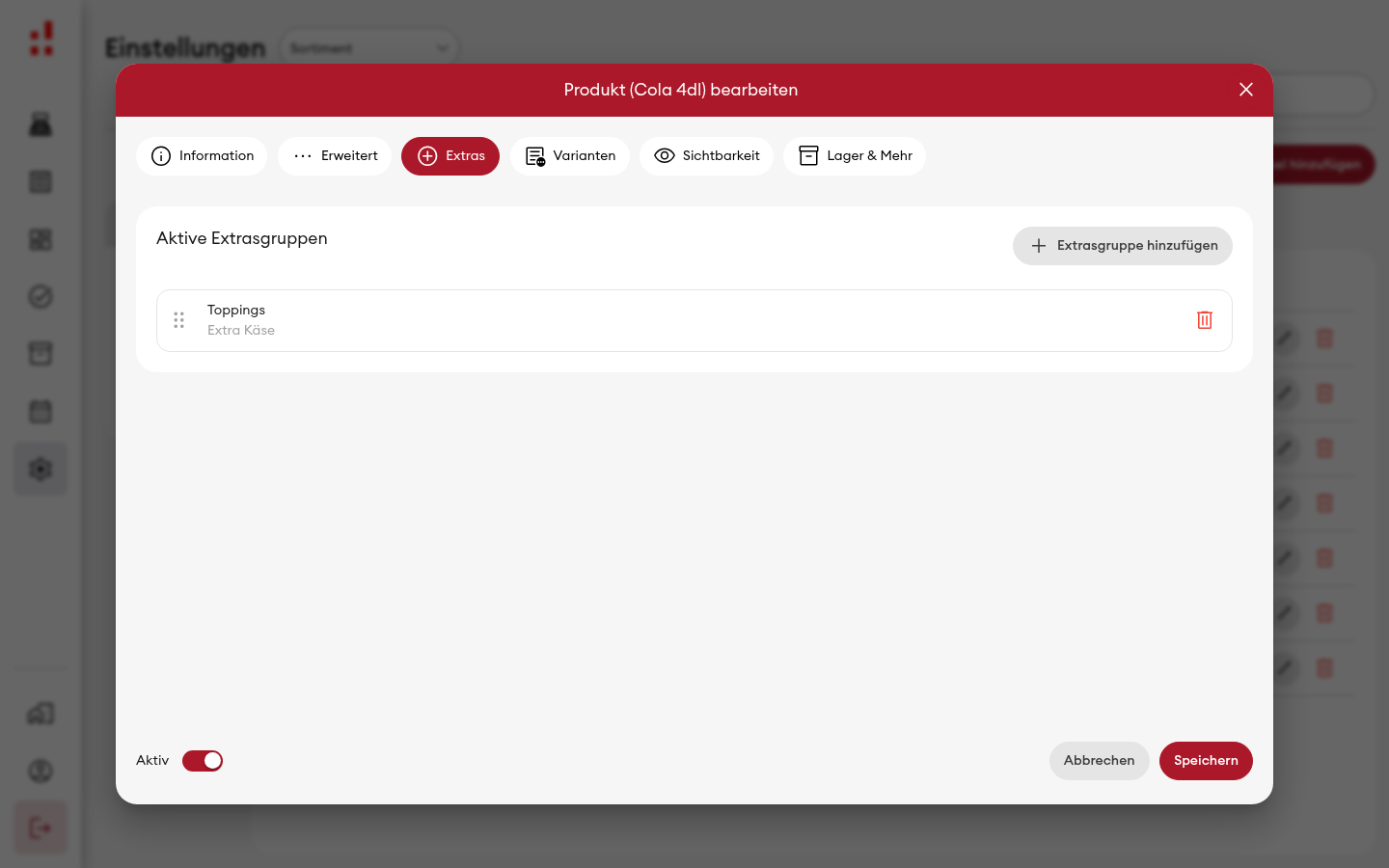Click the globe icon in the sidebar
The width and height of the screenshot is (1389, 868).
(x=41, y=771)
